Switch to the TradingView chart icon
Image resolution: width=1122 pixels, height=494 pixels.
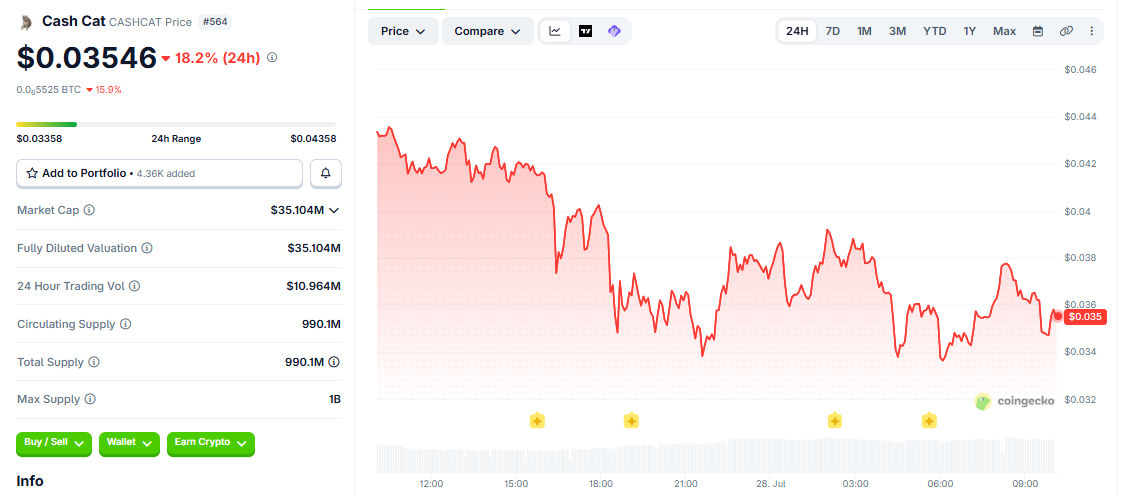[585, 31]
